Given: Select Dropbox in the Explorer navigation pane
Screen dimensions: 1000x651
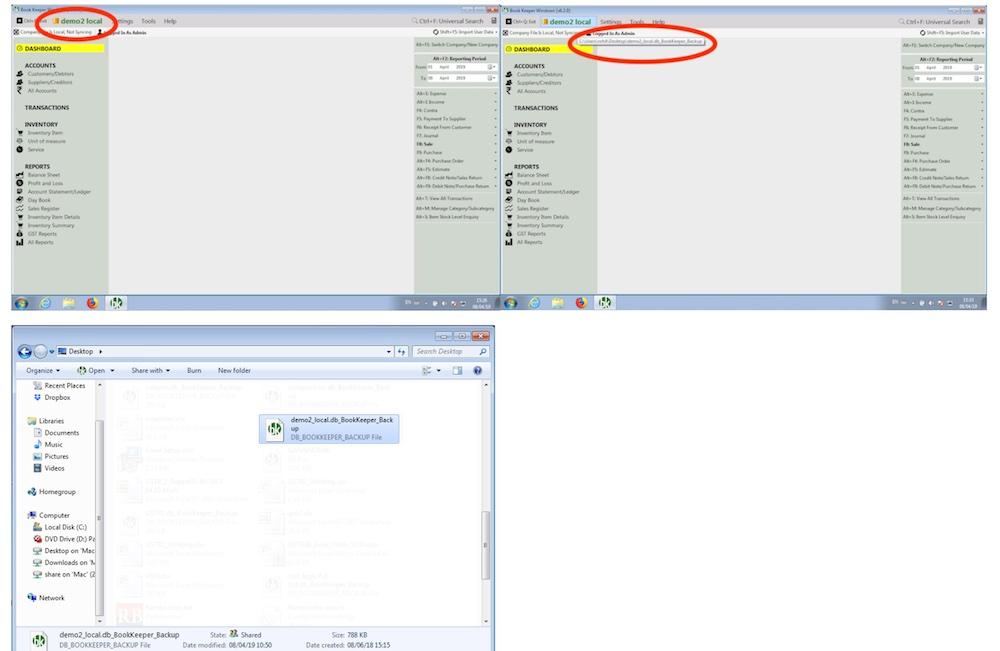Looking at the screenshot, I should 57,397.
